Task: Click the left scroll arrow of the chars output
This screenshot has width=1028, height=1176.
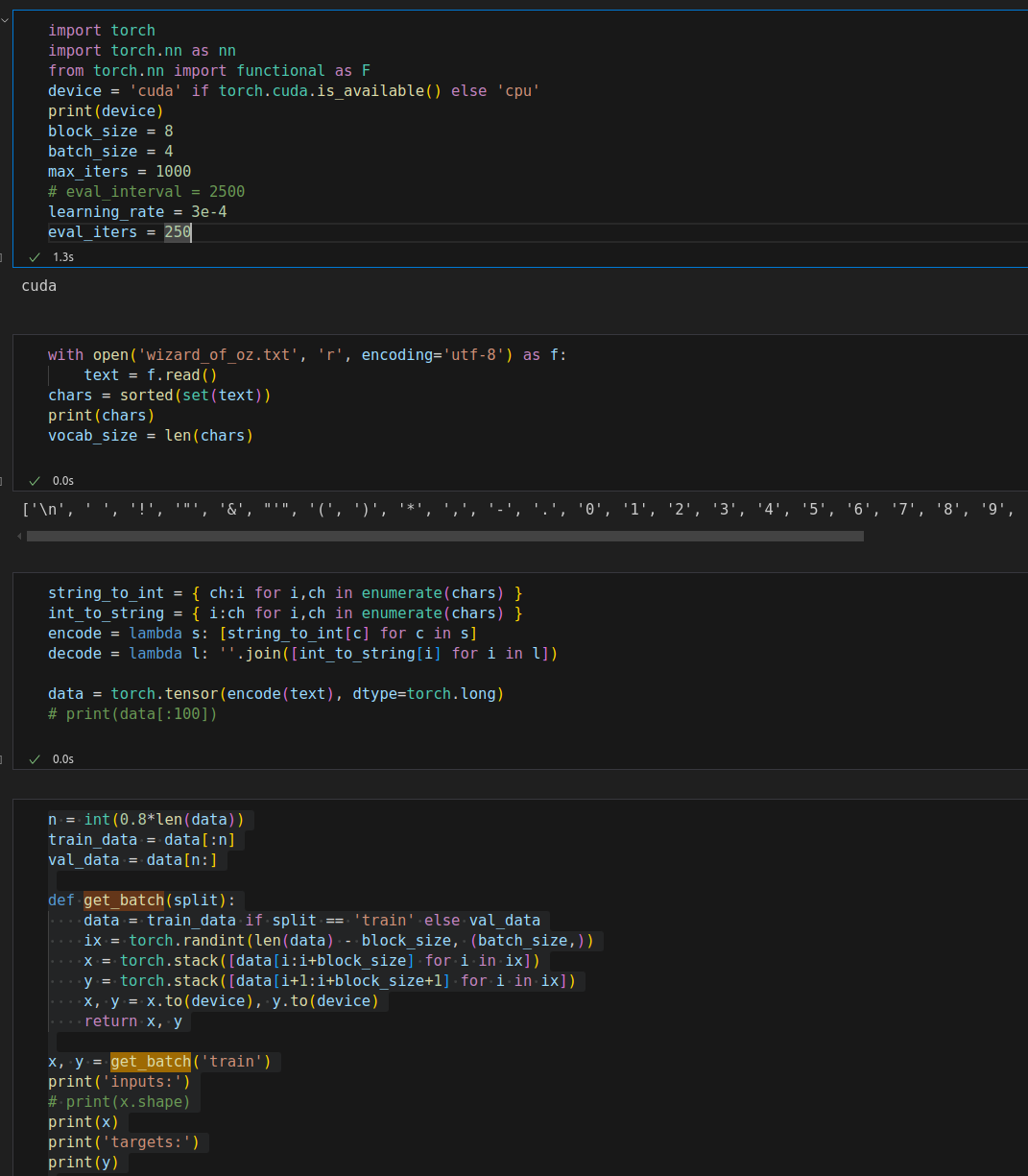Action: pos(20,536)
